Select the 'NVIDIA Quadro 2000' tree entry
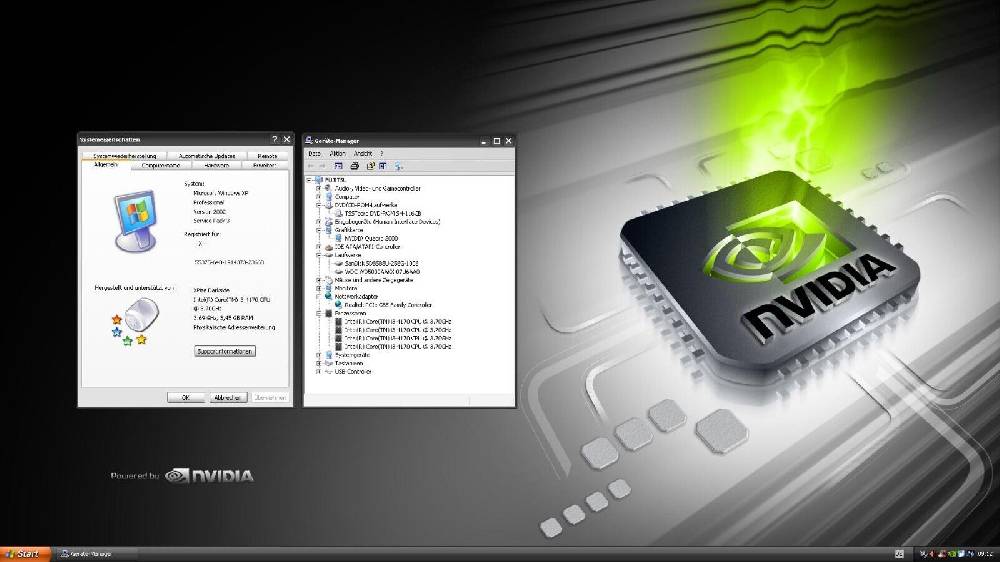The width and height of the screenshot is (1000, 562). click(371, 238)
